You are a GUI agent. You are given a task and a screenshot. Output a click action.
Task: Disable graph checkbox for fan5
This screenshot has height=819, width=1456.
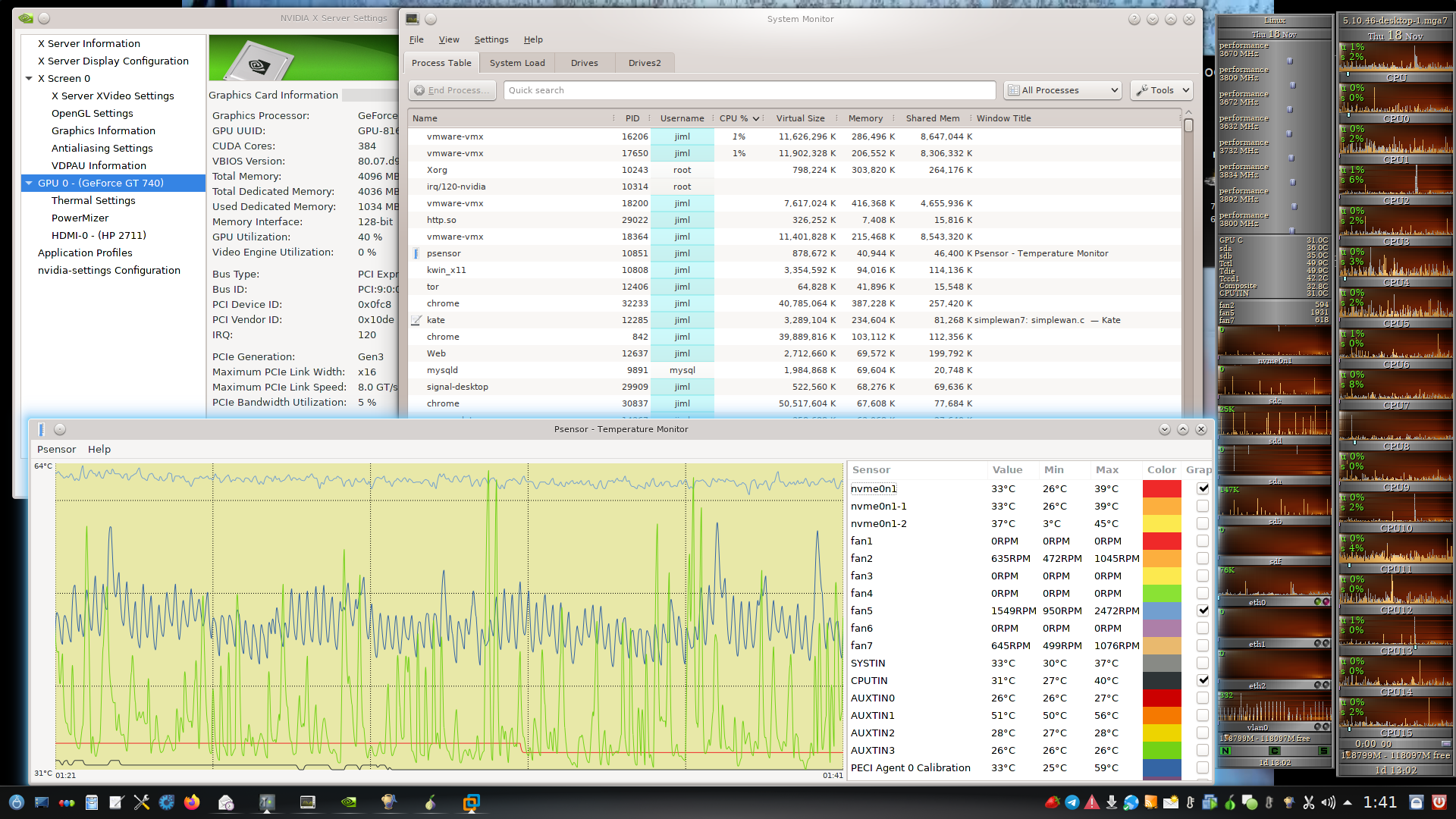[x=1203, y=610]
